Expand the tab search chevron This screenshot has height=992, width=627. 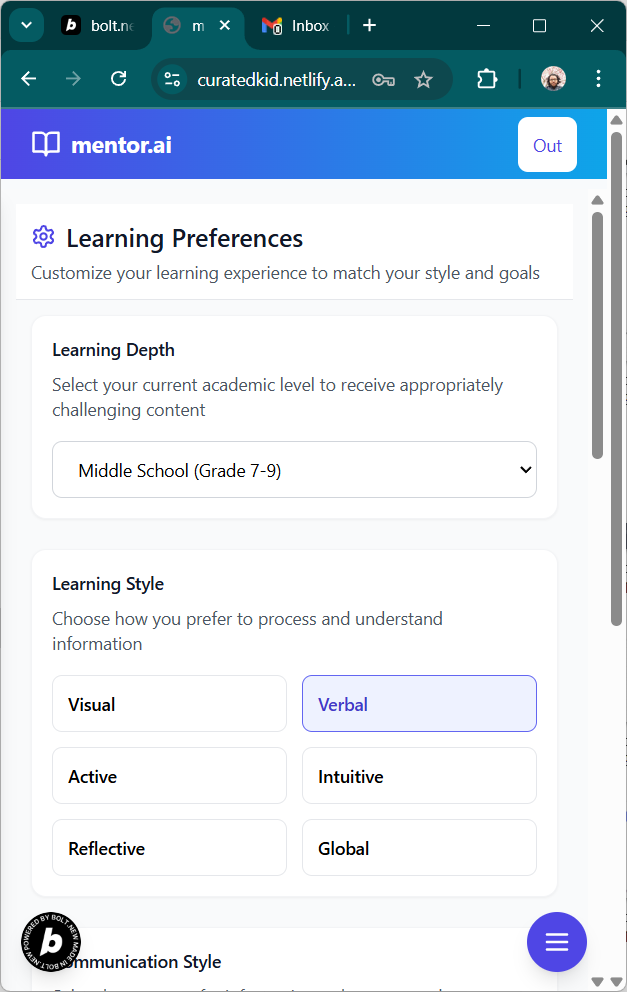(26, 26)
